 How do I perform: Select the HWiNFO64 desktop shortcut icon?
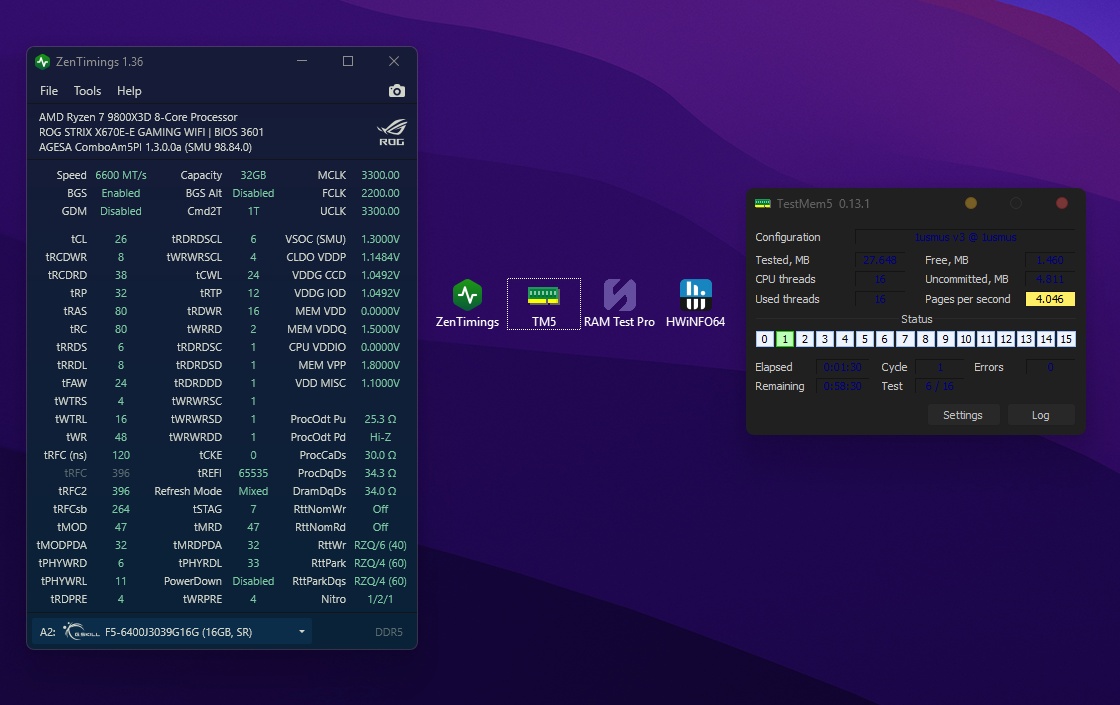(695, 304)
